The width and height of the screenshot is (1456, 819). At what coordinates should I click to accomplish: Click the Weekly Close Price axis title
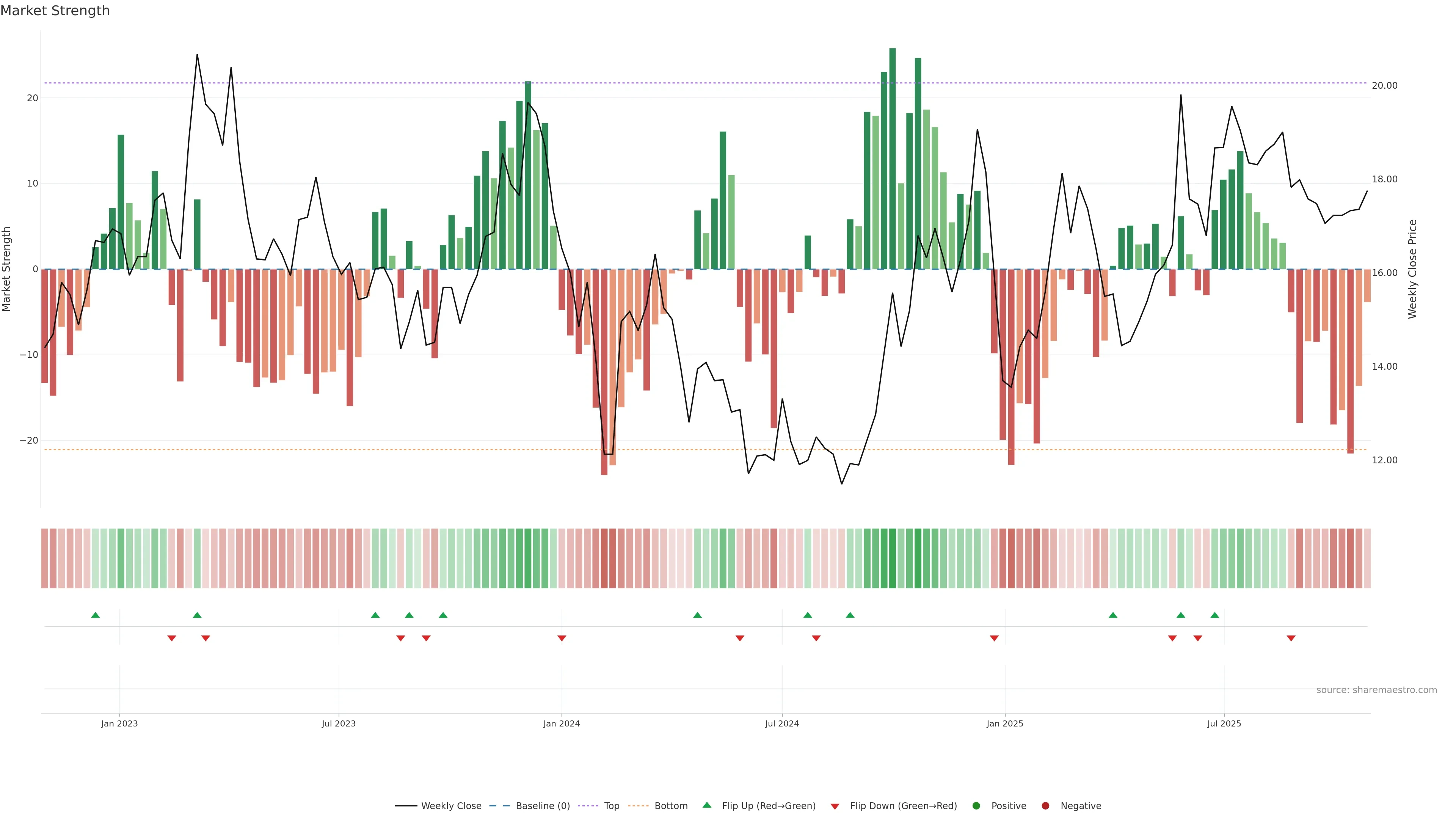click(x=1412, y=269)
